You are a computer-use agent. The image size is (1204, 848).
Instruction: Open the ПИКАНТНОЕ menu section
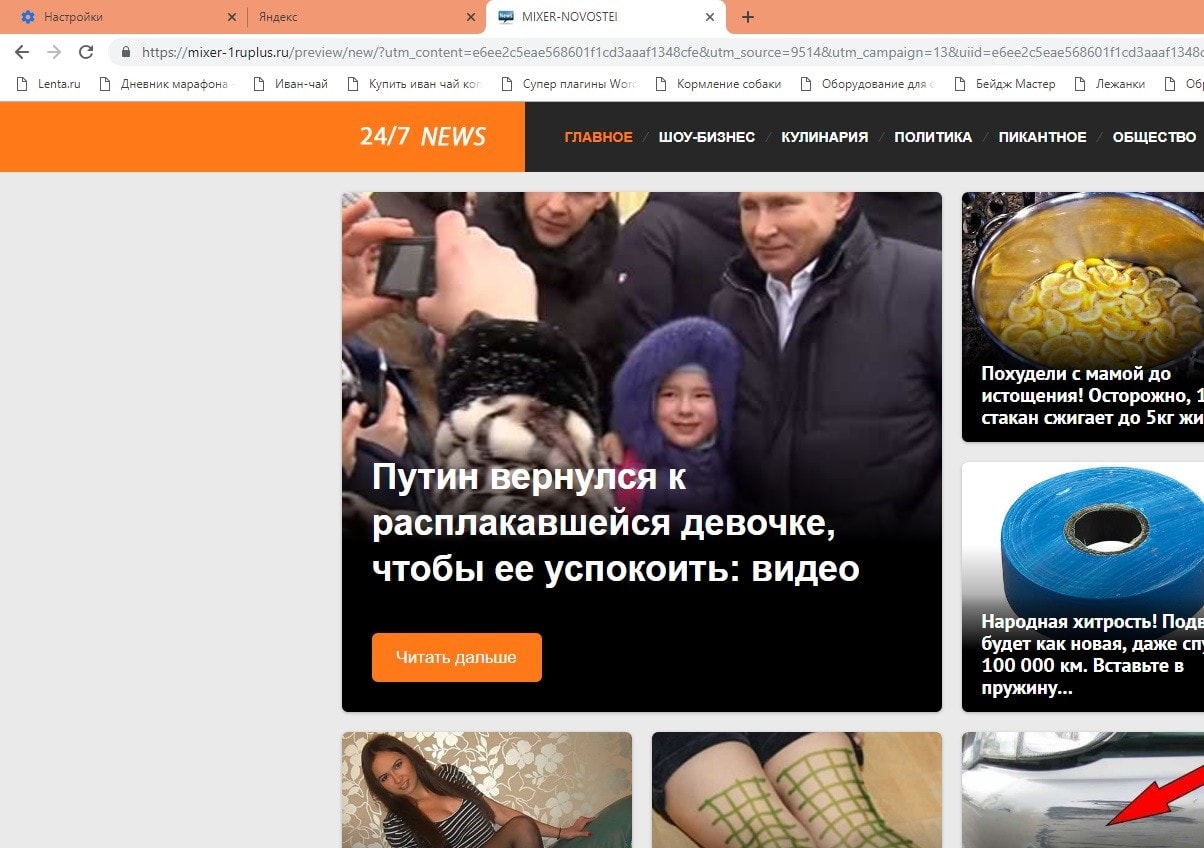click(x=1042, y=137)
